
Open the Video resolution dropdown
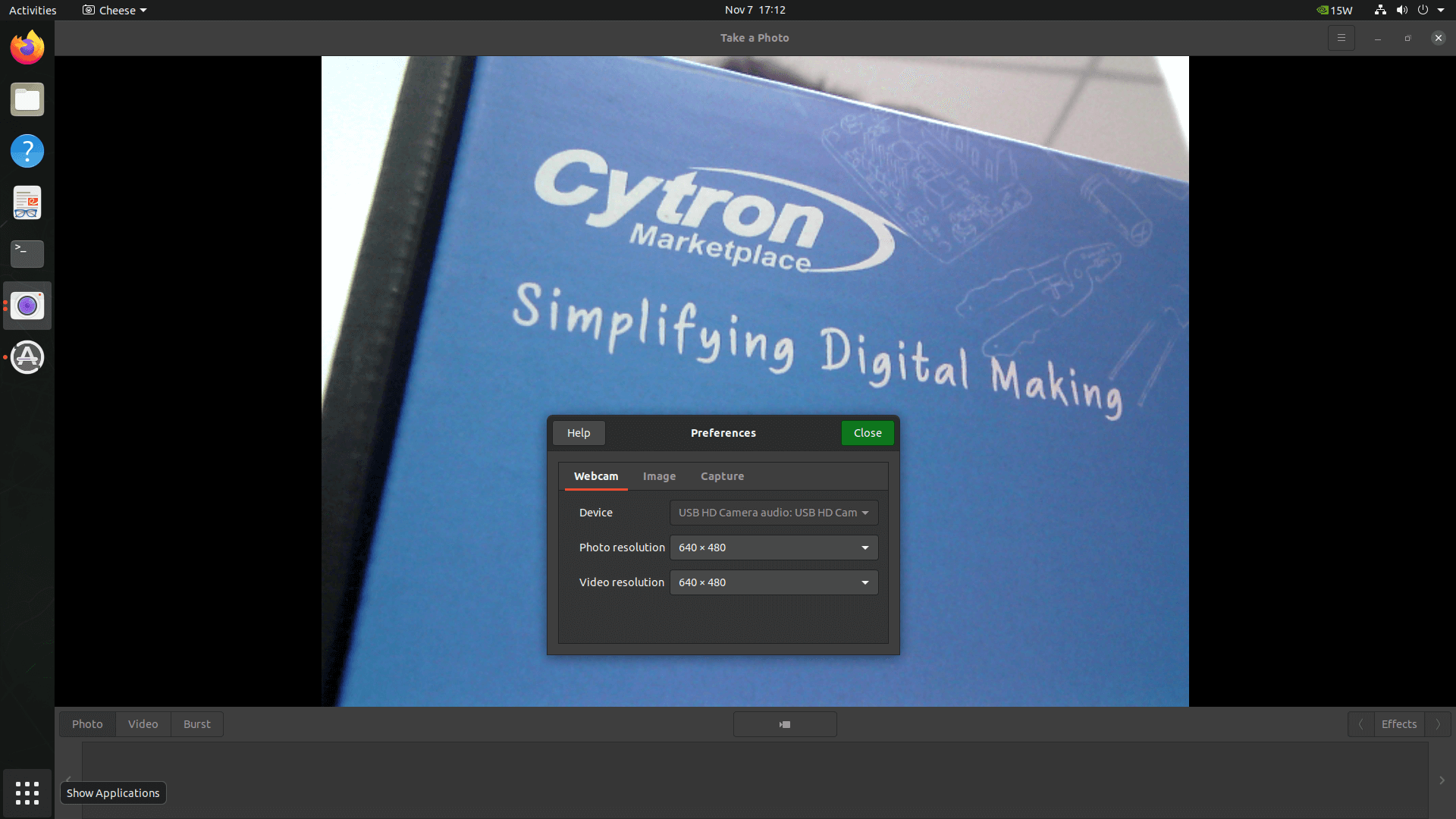point(773,582)
